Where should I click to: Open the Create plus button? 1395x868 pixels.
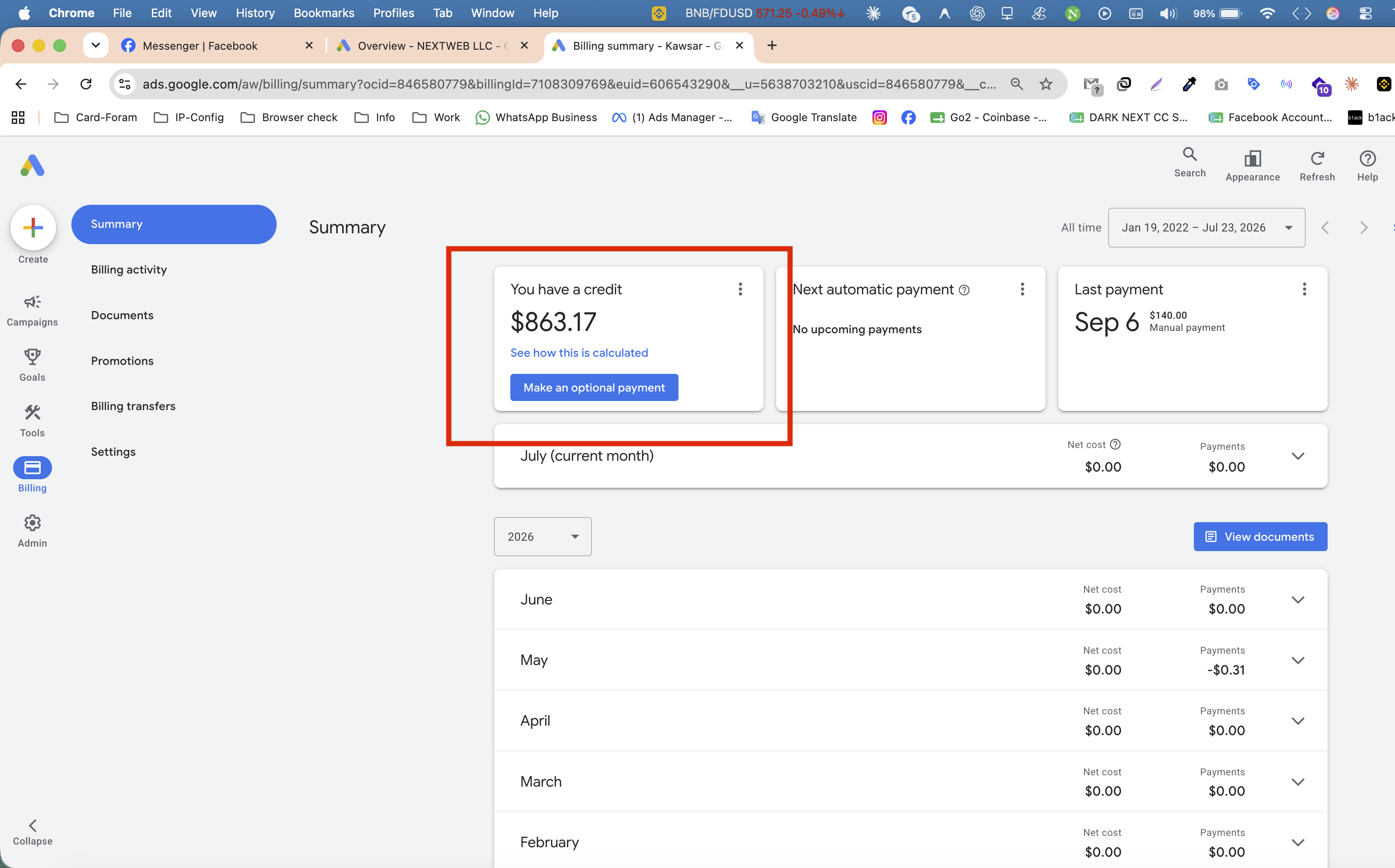33,228
